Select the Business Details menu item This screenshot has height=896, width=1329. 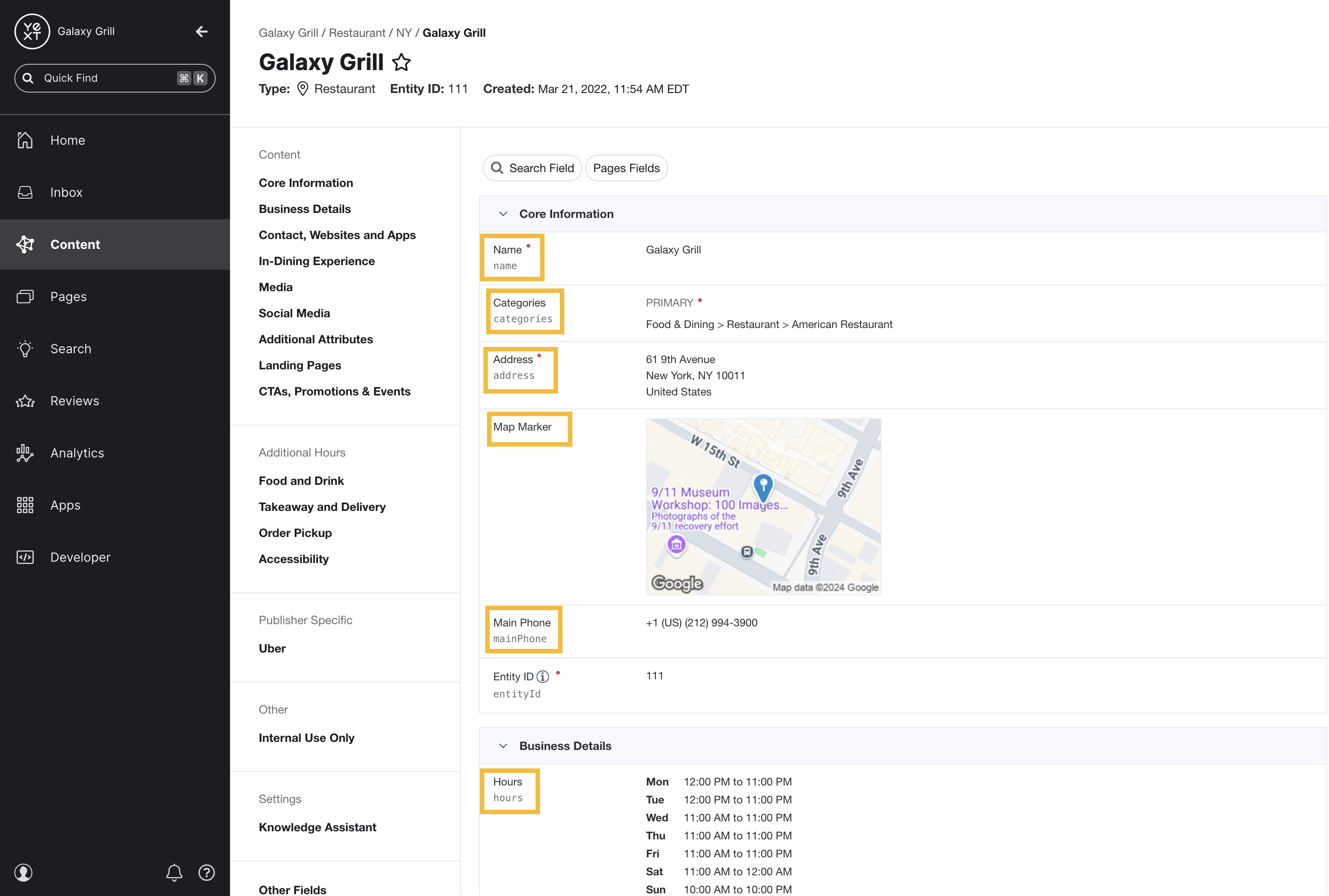(304, 209)
